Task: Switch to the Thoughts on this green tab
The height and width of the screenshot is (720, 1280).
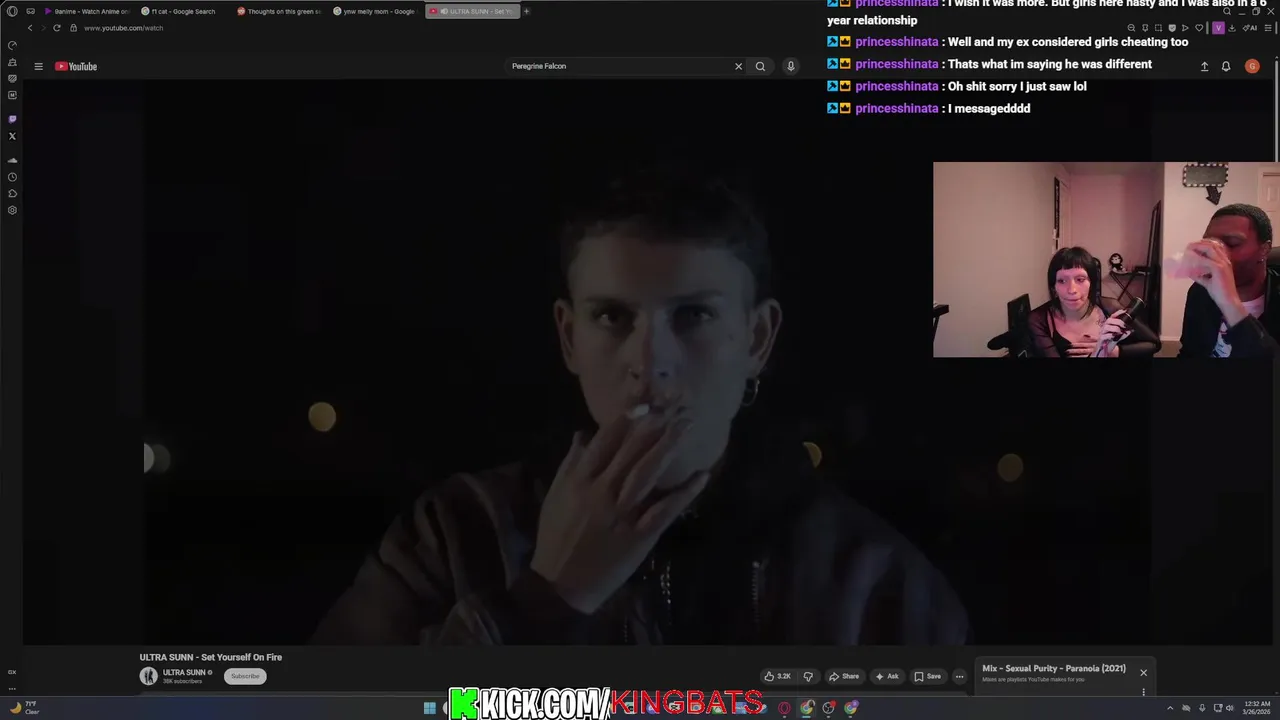Action: [279, 11]
